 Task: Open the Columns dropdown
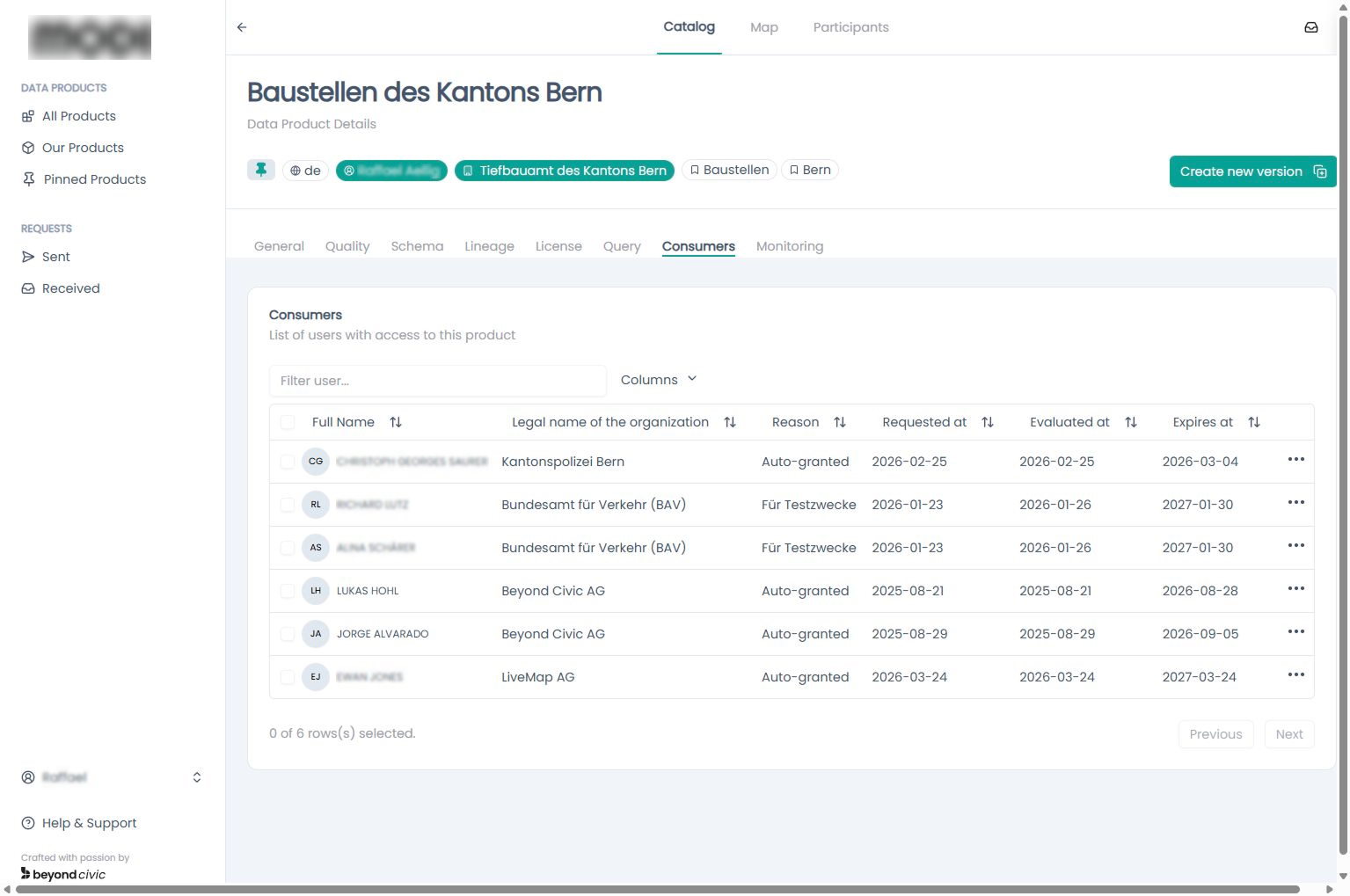659,380
